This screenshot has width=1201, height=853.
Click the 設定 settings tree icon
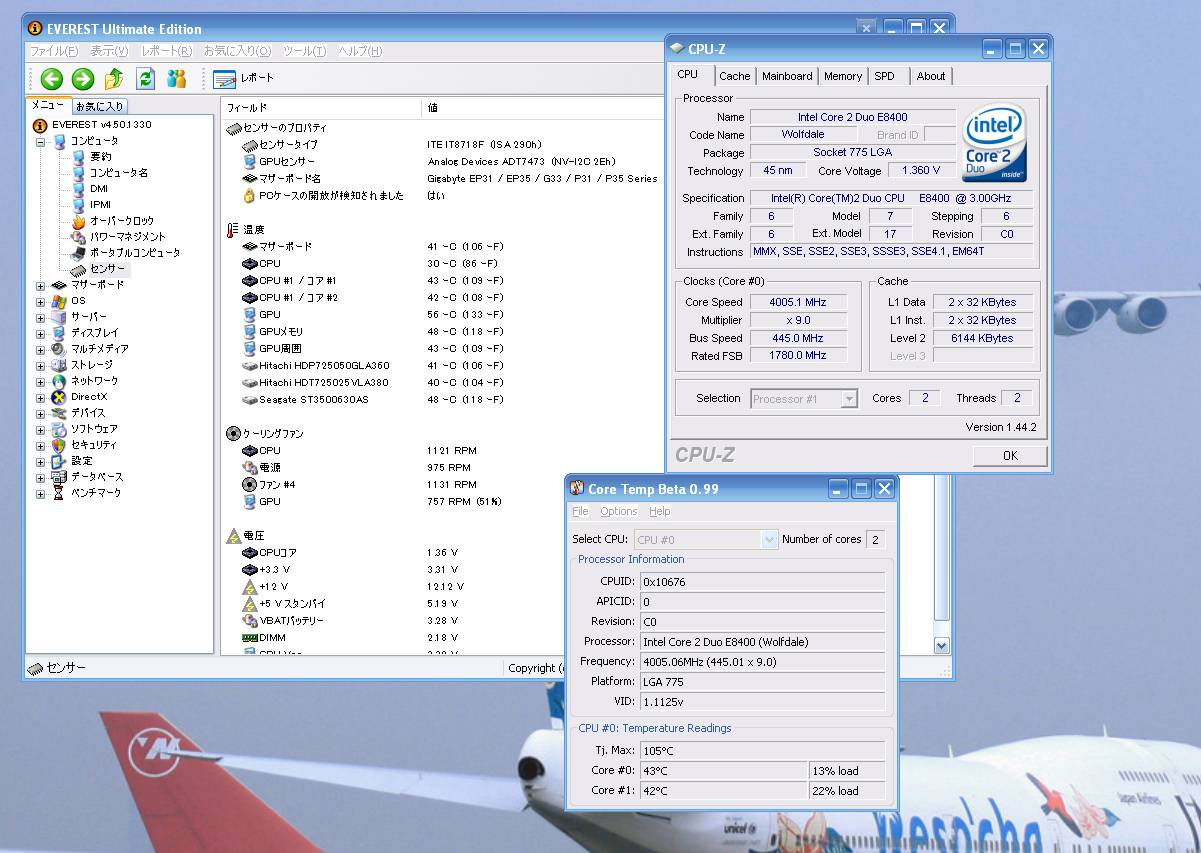coord(58,461)
